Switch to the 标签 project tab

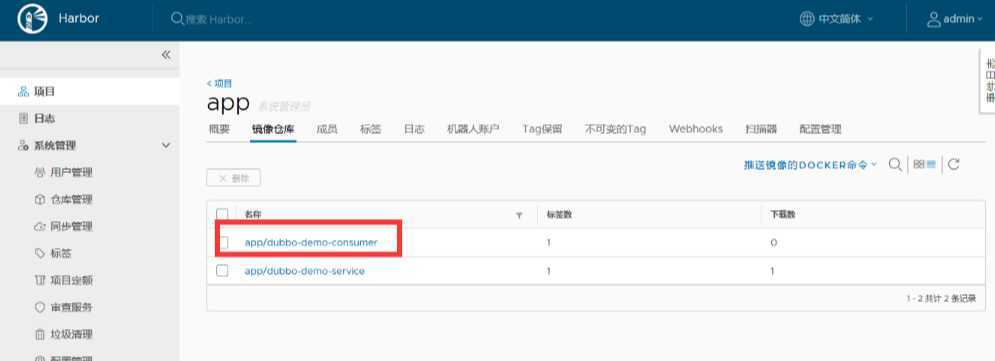point(371,129)
